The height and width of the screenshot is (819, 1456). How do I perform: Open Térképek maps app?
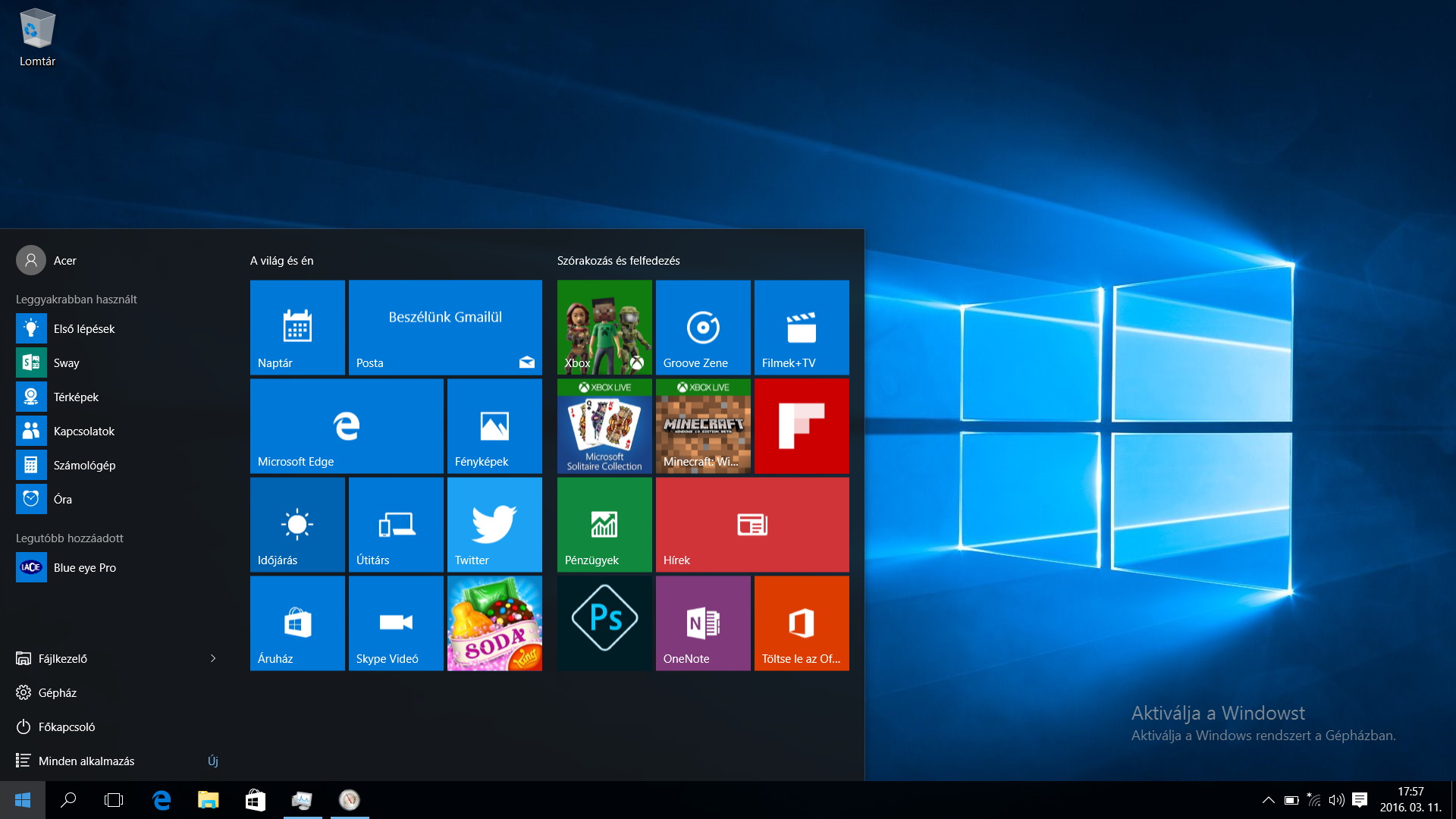click(x=118, y=397)
